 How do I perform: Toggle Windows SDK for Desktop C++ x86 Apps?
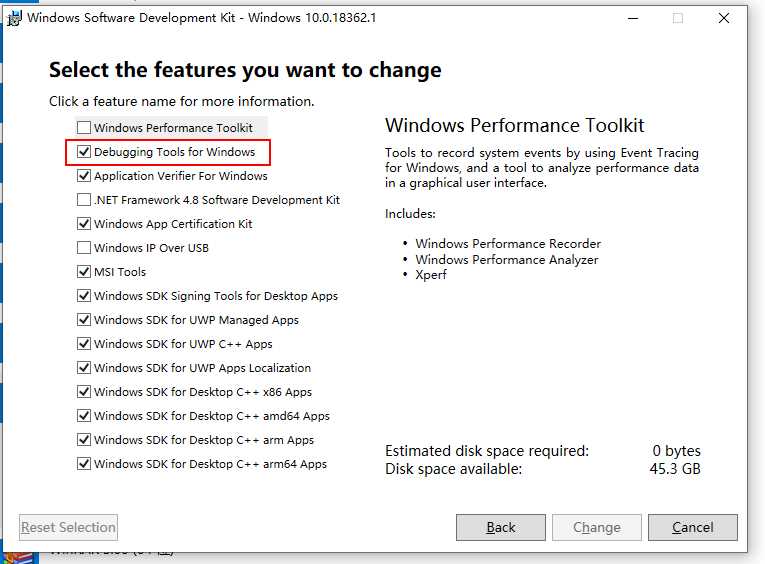[84, 392]
